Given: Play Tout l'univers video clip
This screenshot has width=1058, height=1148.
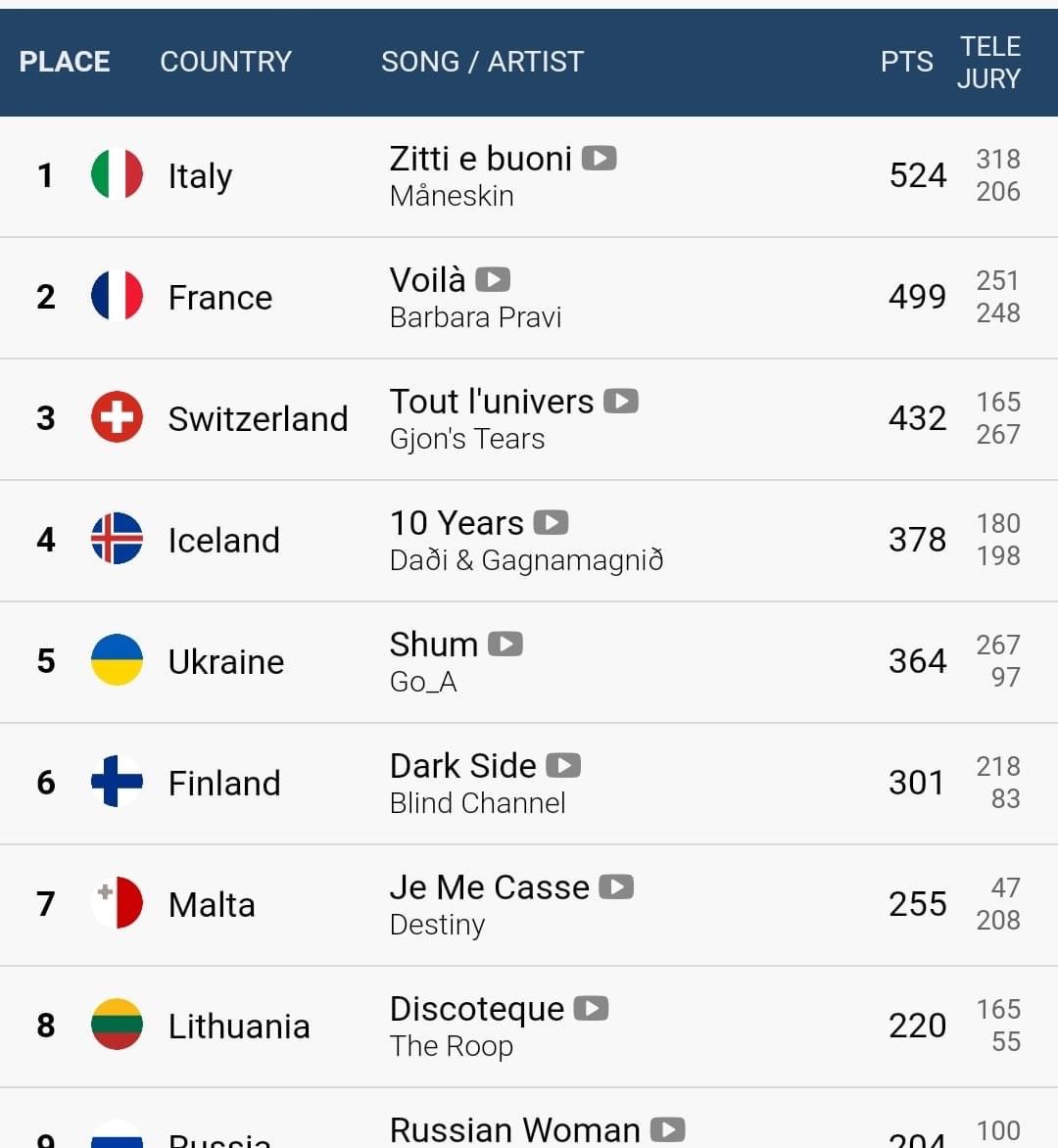Looking at the screenshot, I should 621,402.
